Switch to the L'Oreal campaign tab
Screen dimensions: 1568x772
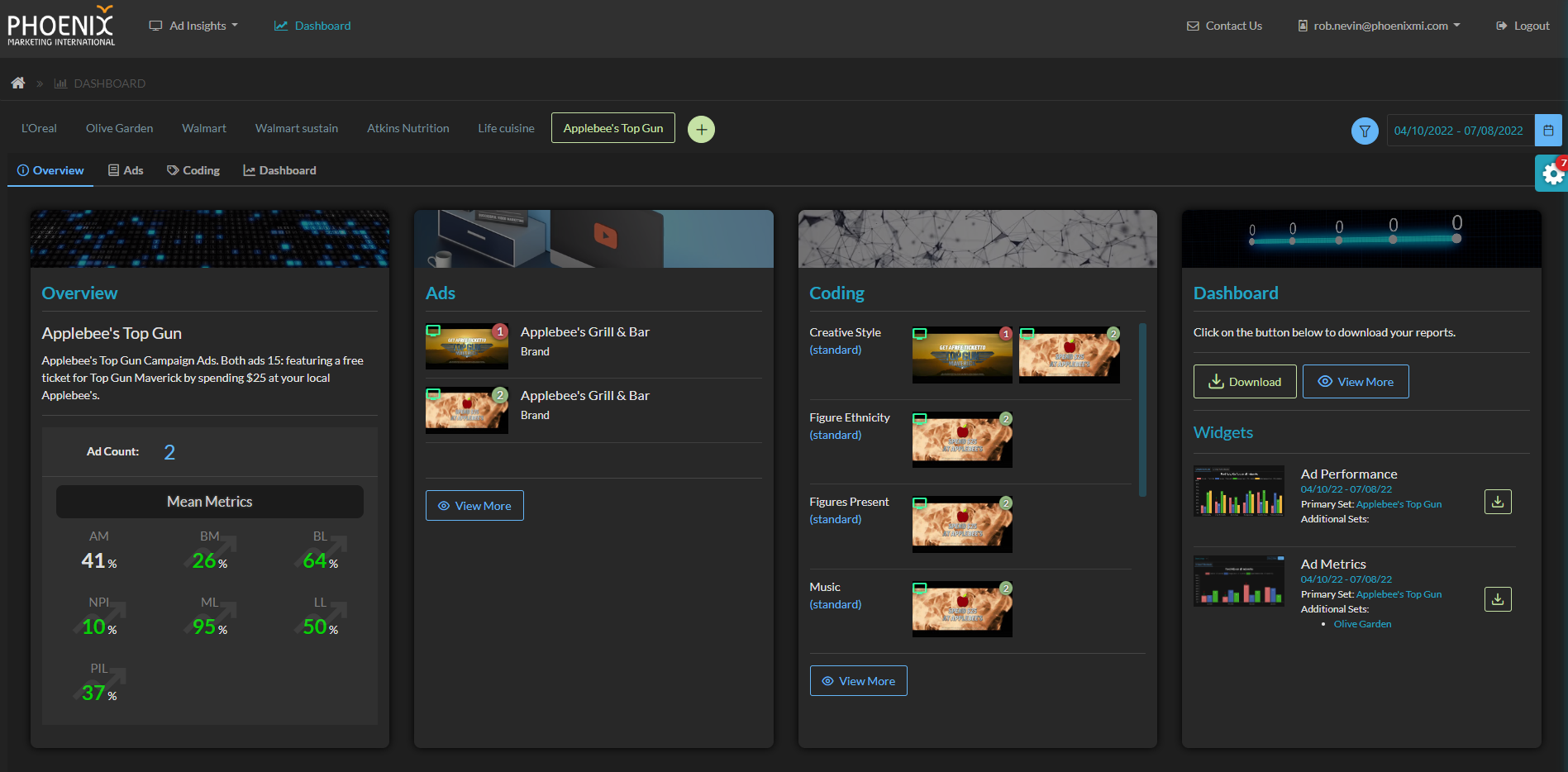point(39,128)
